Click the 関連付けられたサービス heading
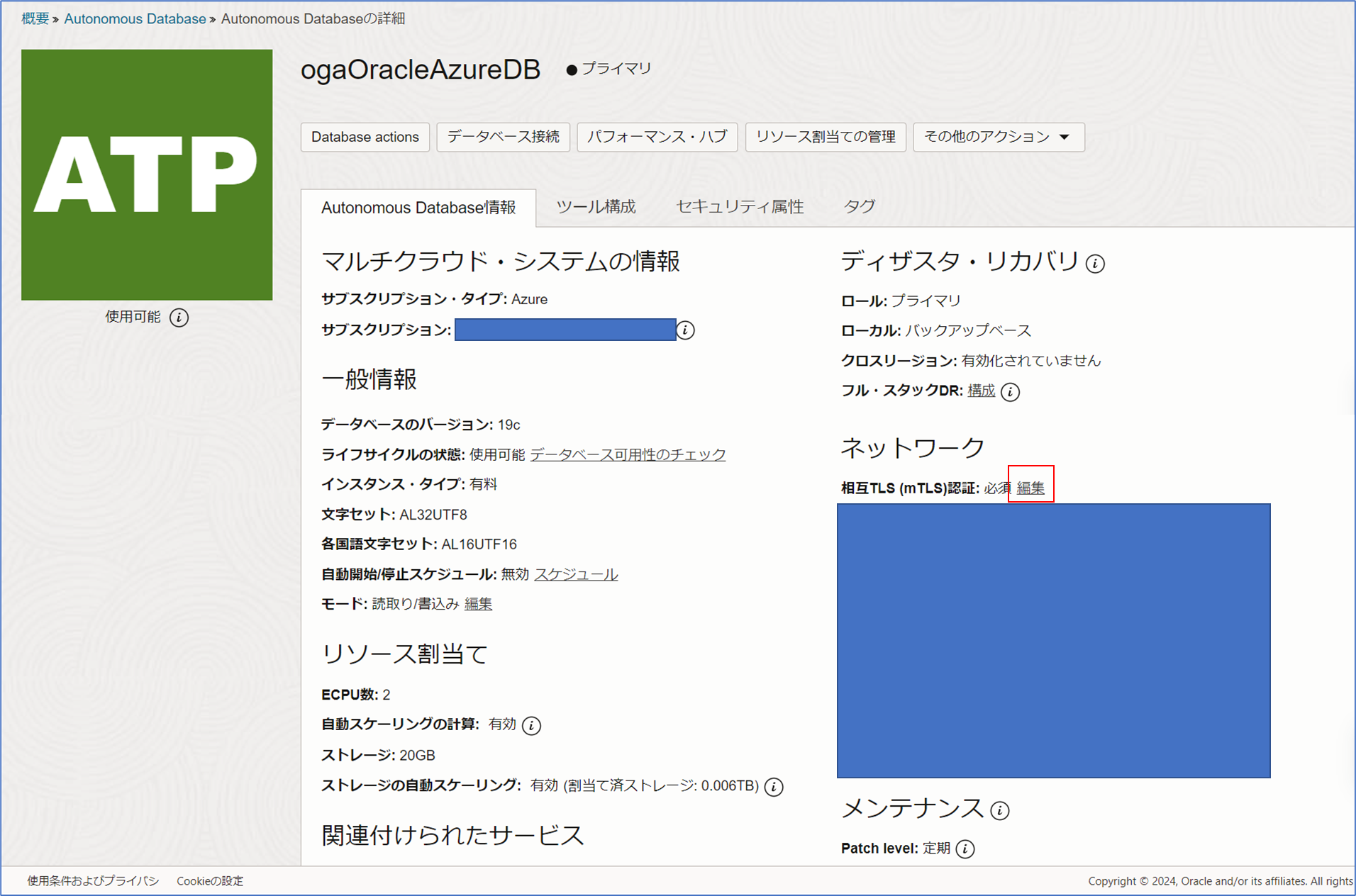The image size is (1356, 896). pyautogui.click(x=452, y=835)
